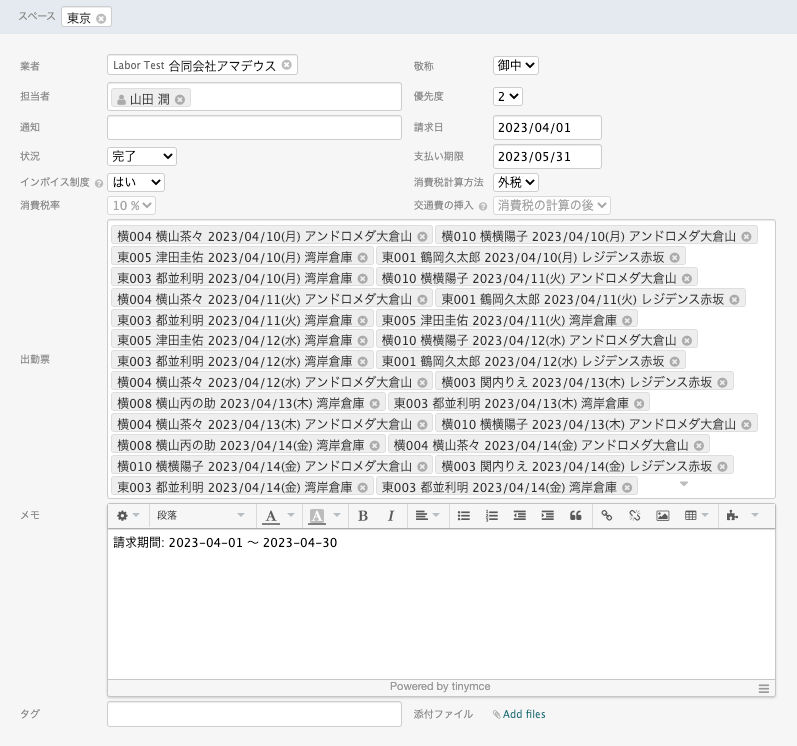Toggle italic formatting in memo editor
Viewport: 797px width, 746px height.
point(391,516)
